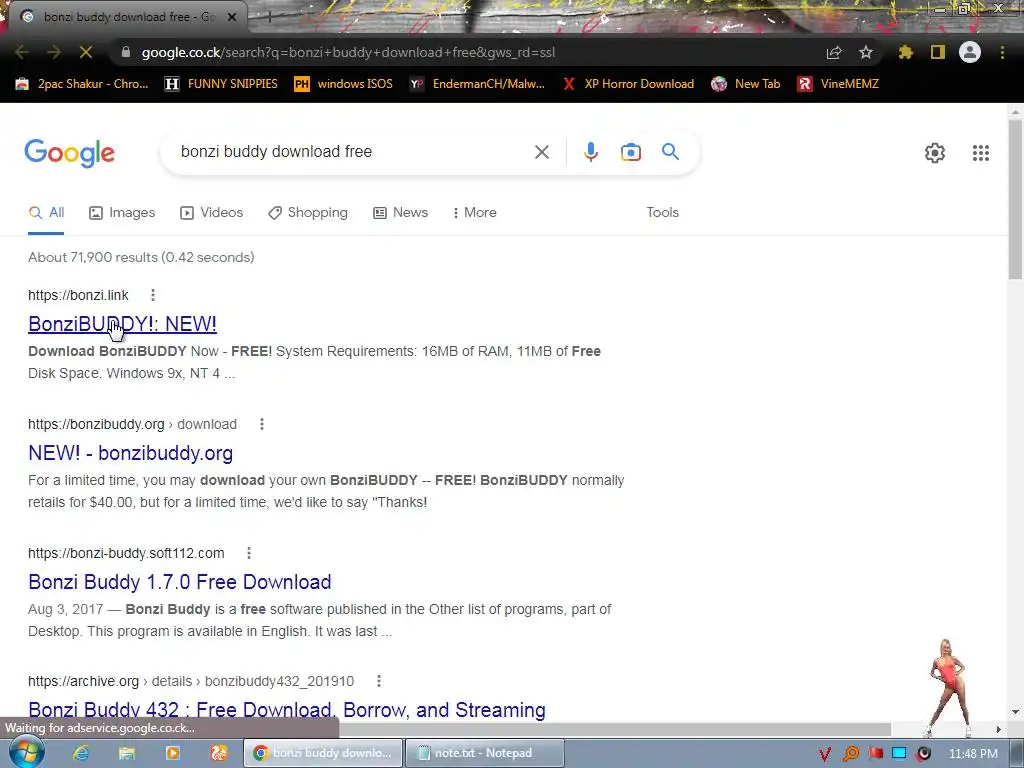Open the VineMEMZ bookmark
This screenshot has width=1024, height=768.
839,84
